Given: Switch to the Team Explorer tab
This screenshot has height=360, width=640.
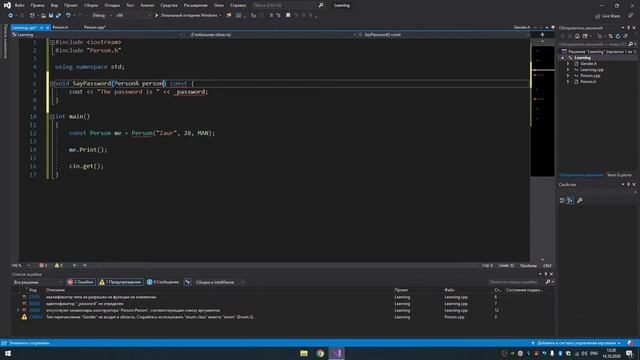Looking at the screenshot, I should 619,175.
